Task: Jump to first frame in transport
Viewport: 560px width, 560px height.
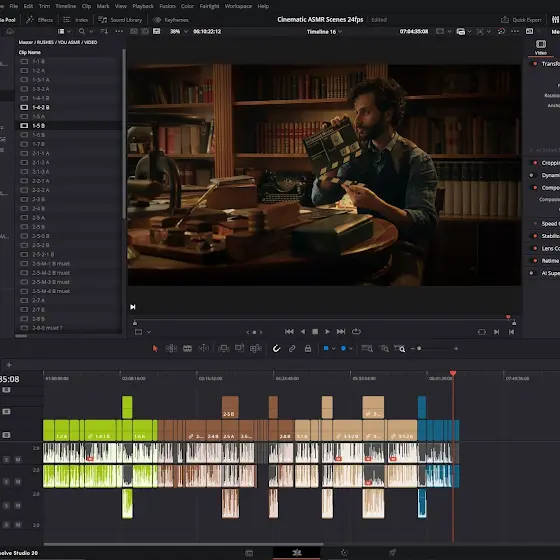Action: (289, 331)
